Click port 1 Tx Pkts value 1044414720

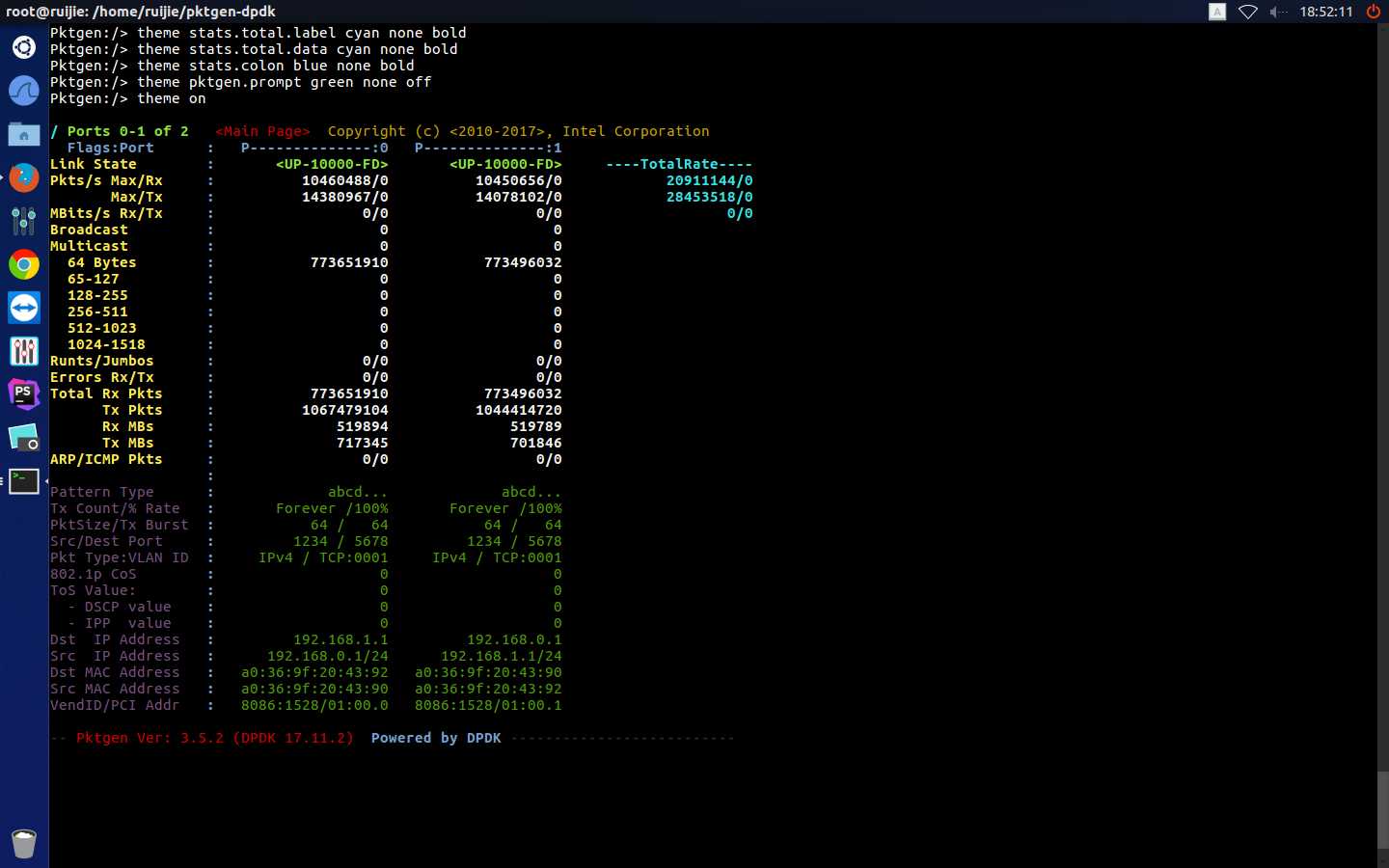pos(518,410)
